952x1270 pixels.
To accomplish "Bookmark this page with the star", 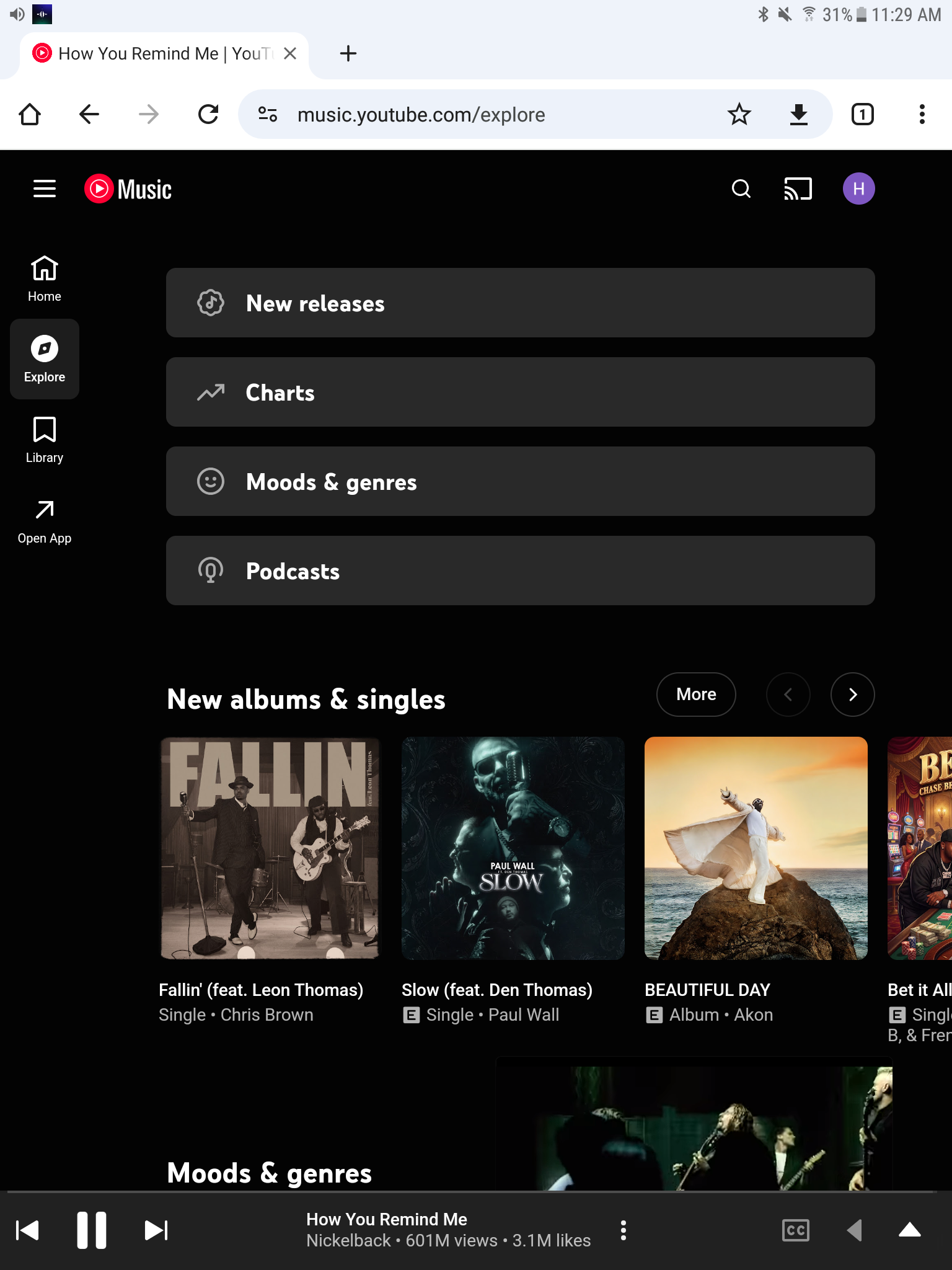I will [x=739, y=114].
